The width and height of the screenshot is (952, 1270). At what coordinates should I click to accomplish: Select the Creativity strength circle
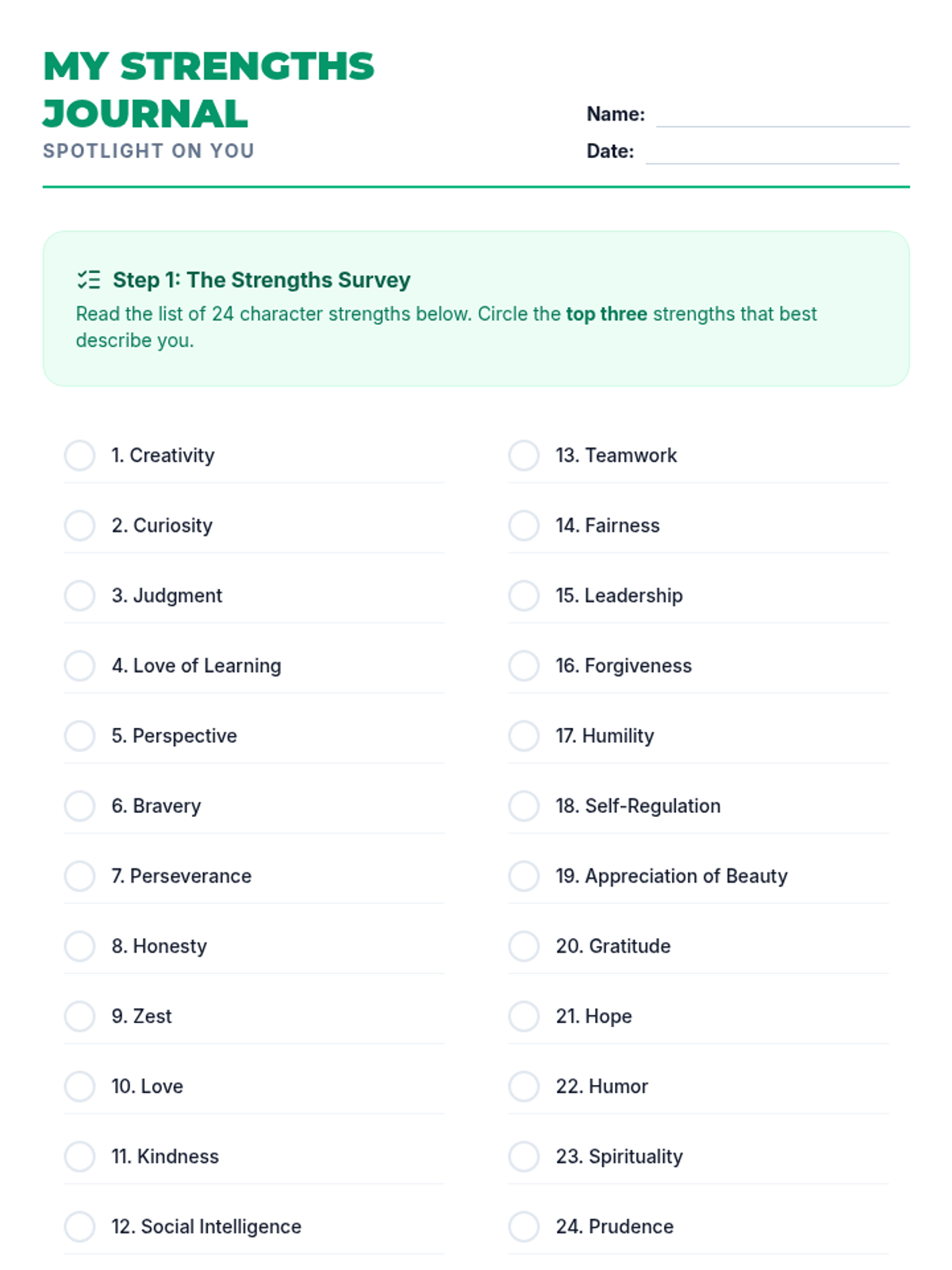pyautogui.click(x=79, y=456)
